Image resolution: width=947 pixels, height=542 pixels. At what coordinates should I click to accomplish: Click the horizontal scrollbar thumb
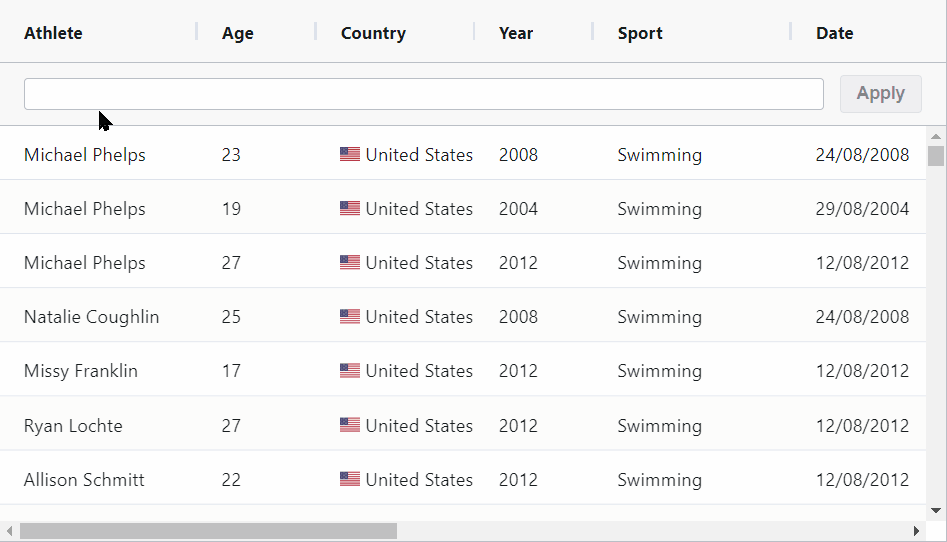coord(208,531)
